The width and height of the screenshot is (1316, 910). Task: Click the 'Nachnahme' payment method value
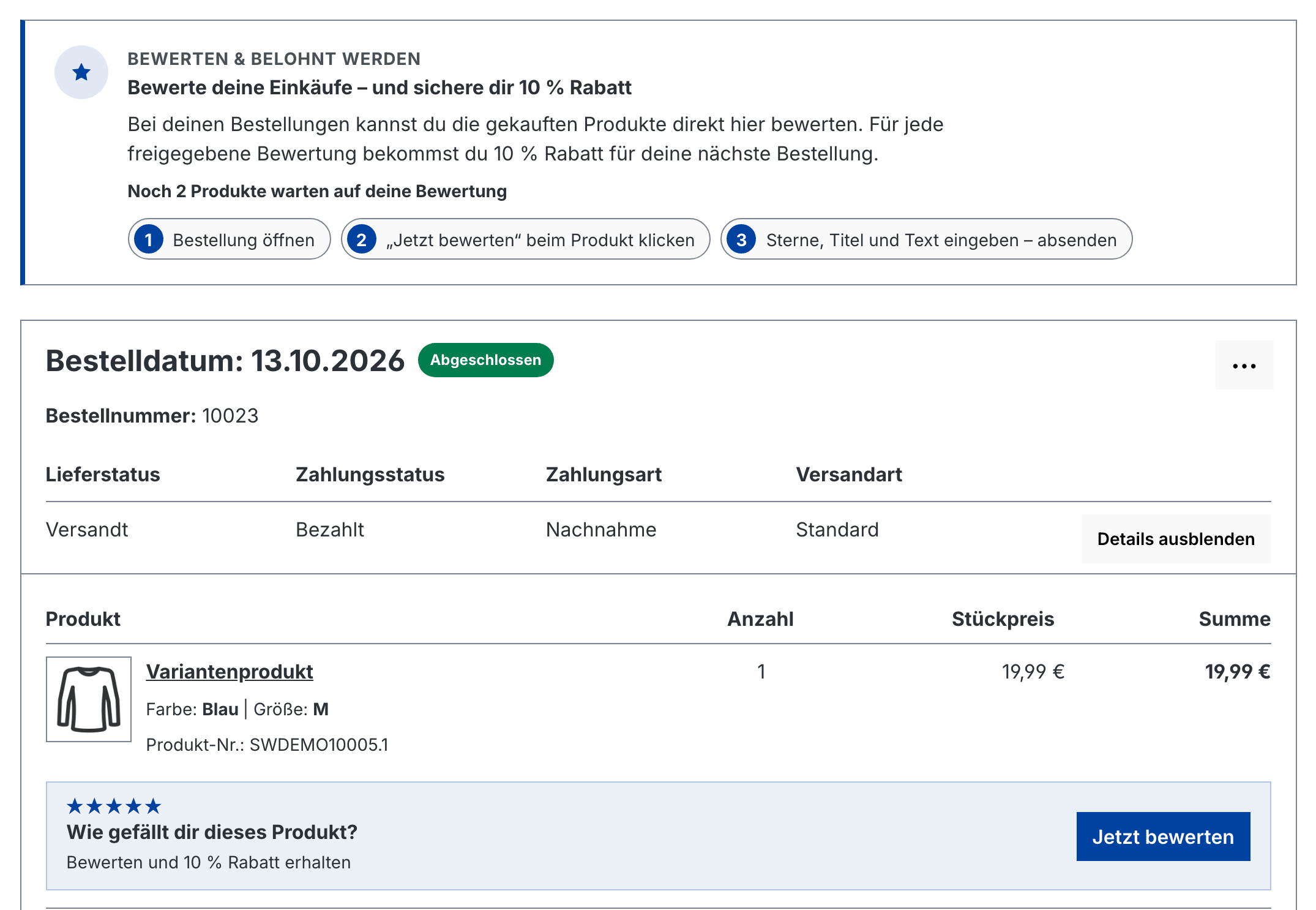pos(601,530)
